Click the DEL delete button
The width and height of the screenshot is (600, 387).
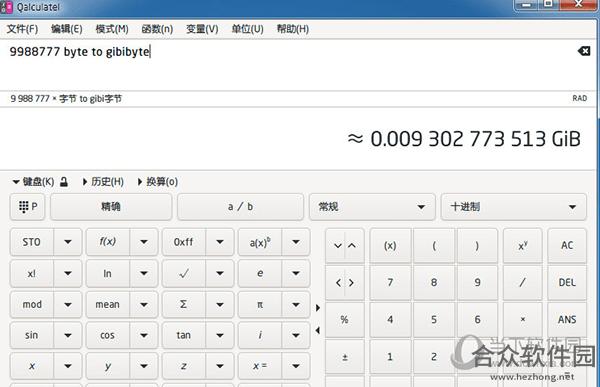point(567,283)
